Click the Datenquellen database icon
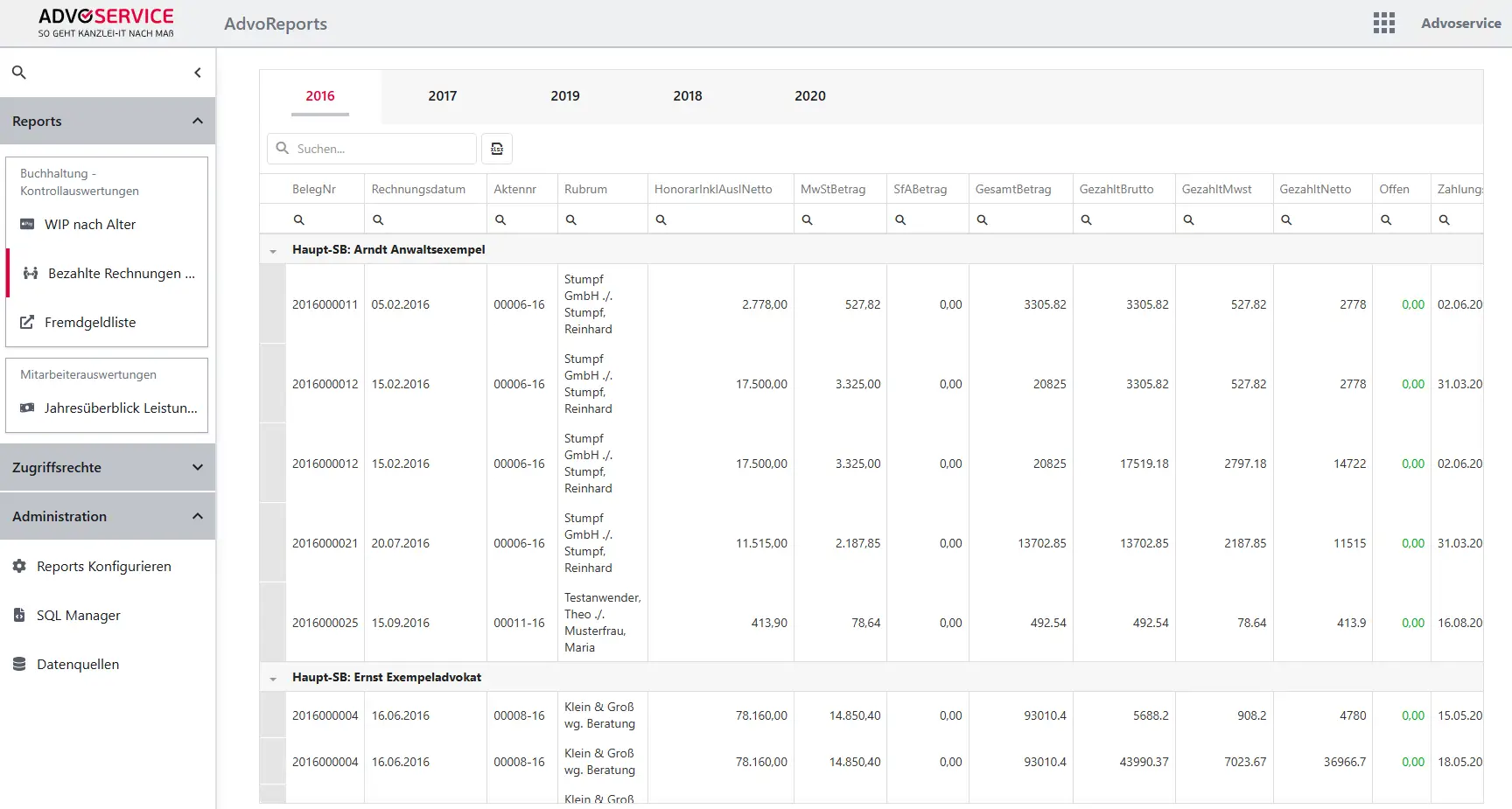1512x809 pixels. pyautogui.click(x=18, y=664)
